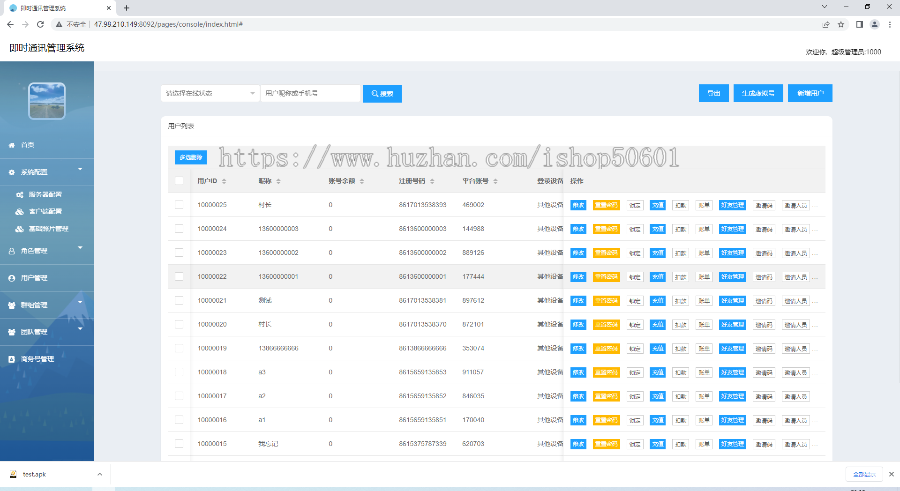Check the box for user 10000020

click(x=179, y=324)
